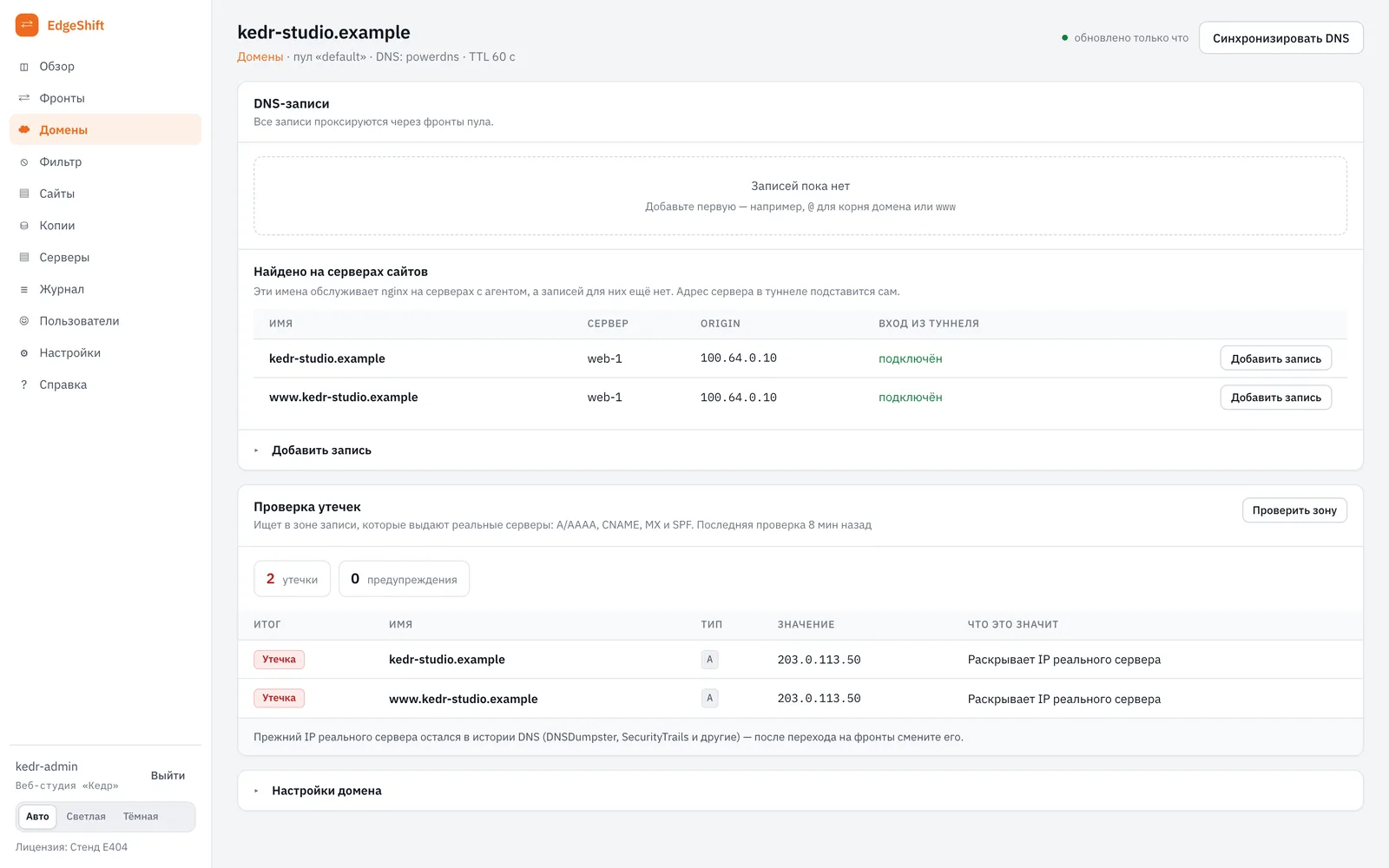Viewport: 1389px width, 868px height.
Task: Click the Справка question mark icon
Action: (x=24, y=385)
